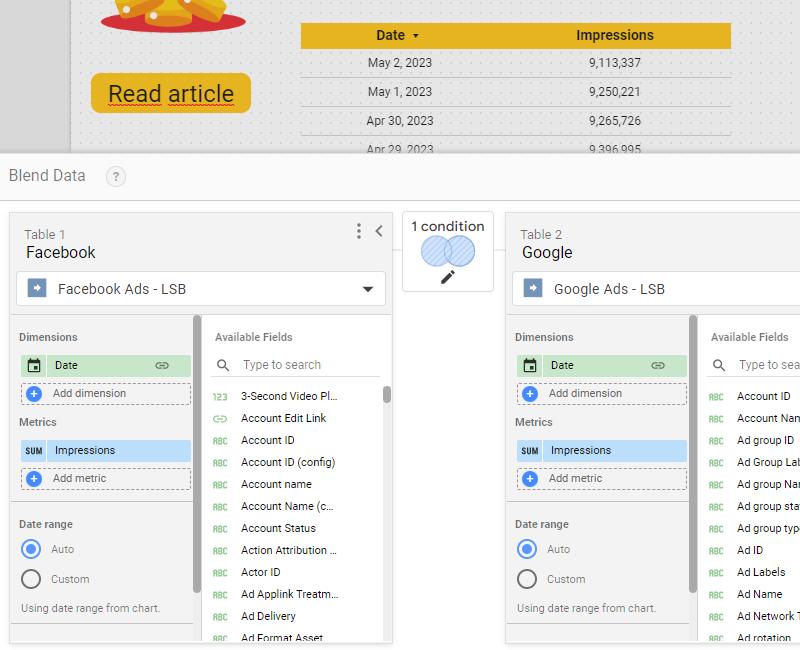Add a metric to Facebook table
This screenshot has width=800, height=650.
click(106, 479)
